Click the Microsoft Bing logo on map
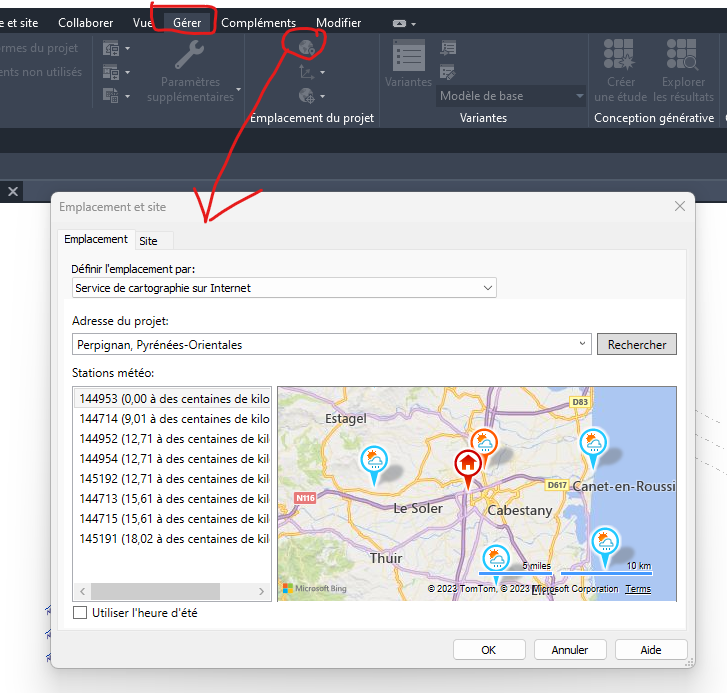This screenshot has height=693, width=727. point(315,588)
